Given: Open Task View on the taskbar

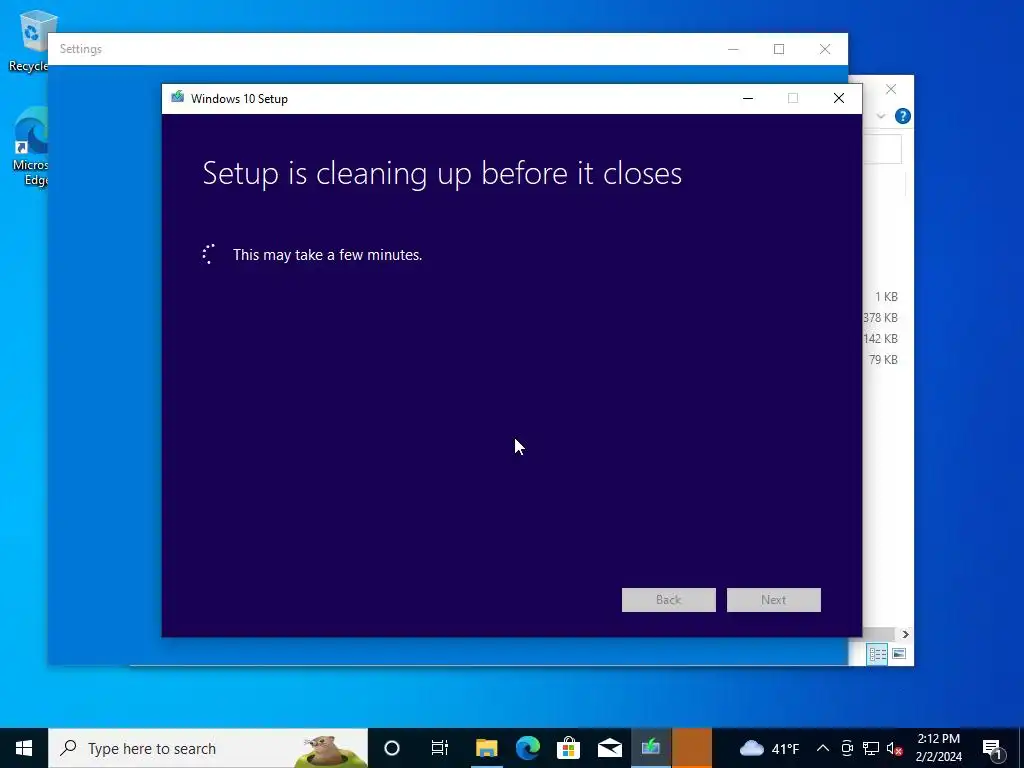Looking at the screenshot, I should click(x=440, y=748).
